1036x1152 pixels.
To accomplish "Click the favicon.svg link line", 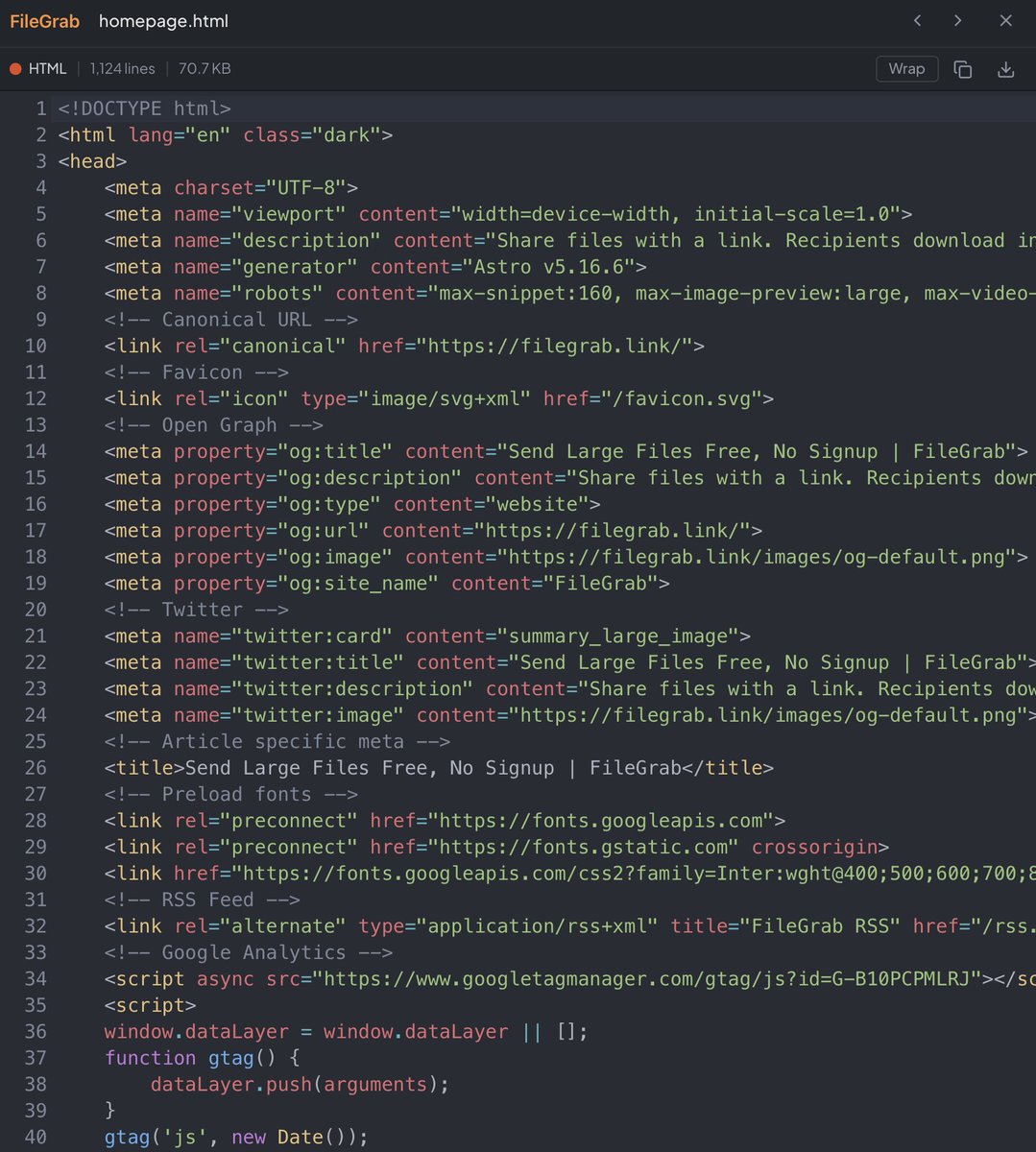I will (x=439, y=399).
